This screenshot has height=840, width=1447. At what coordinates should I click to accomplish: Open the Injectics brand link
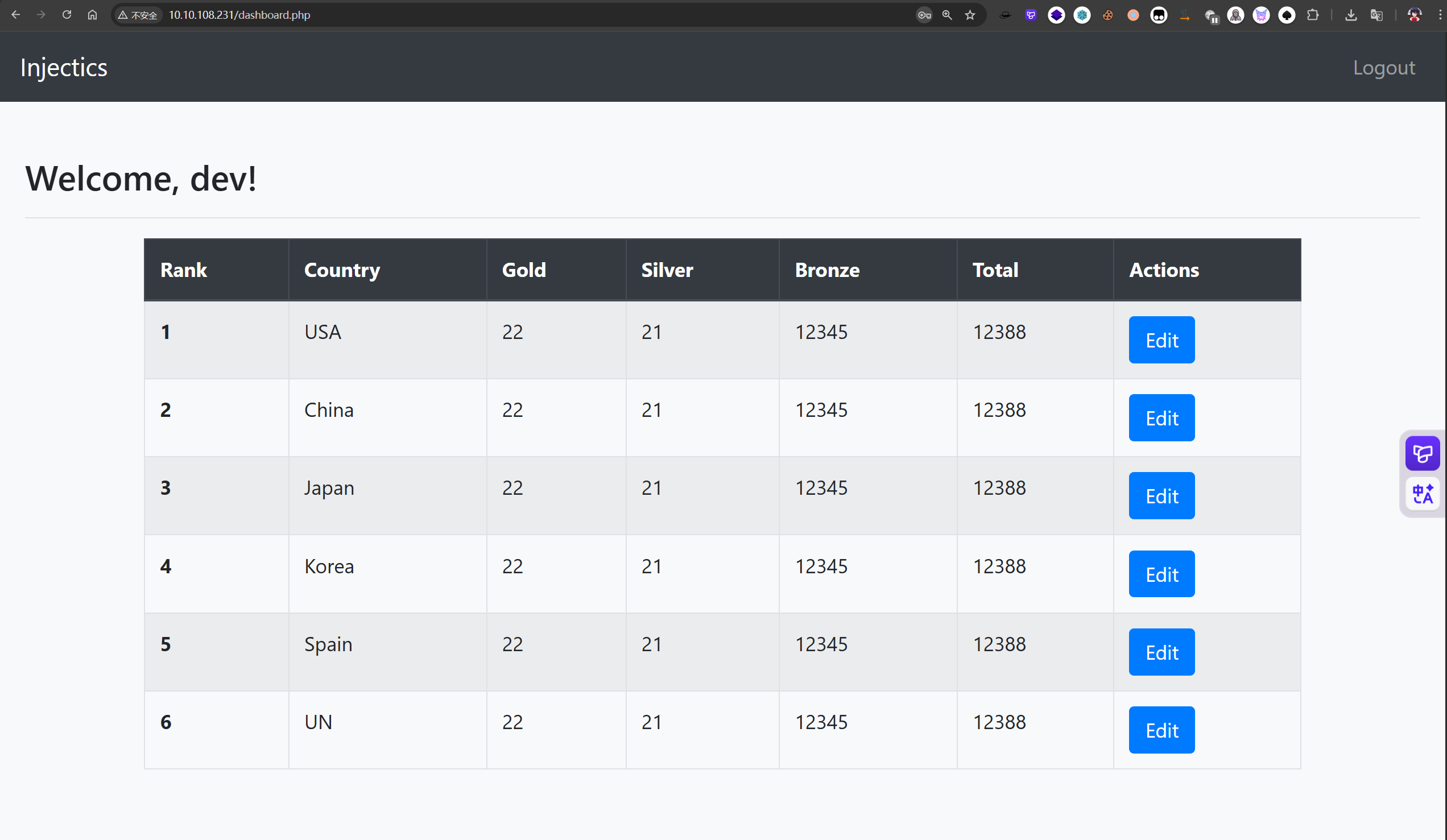64,68
